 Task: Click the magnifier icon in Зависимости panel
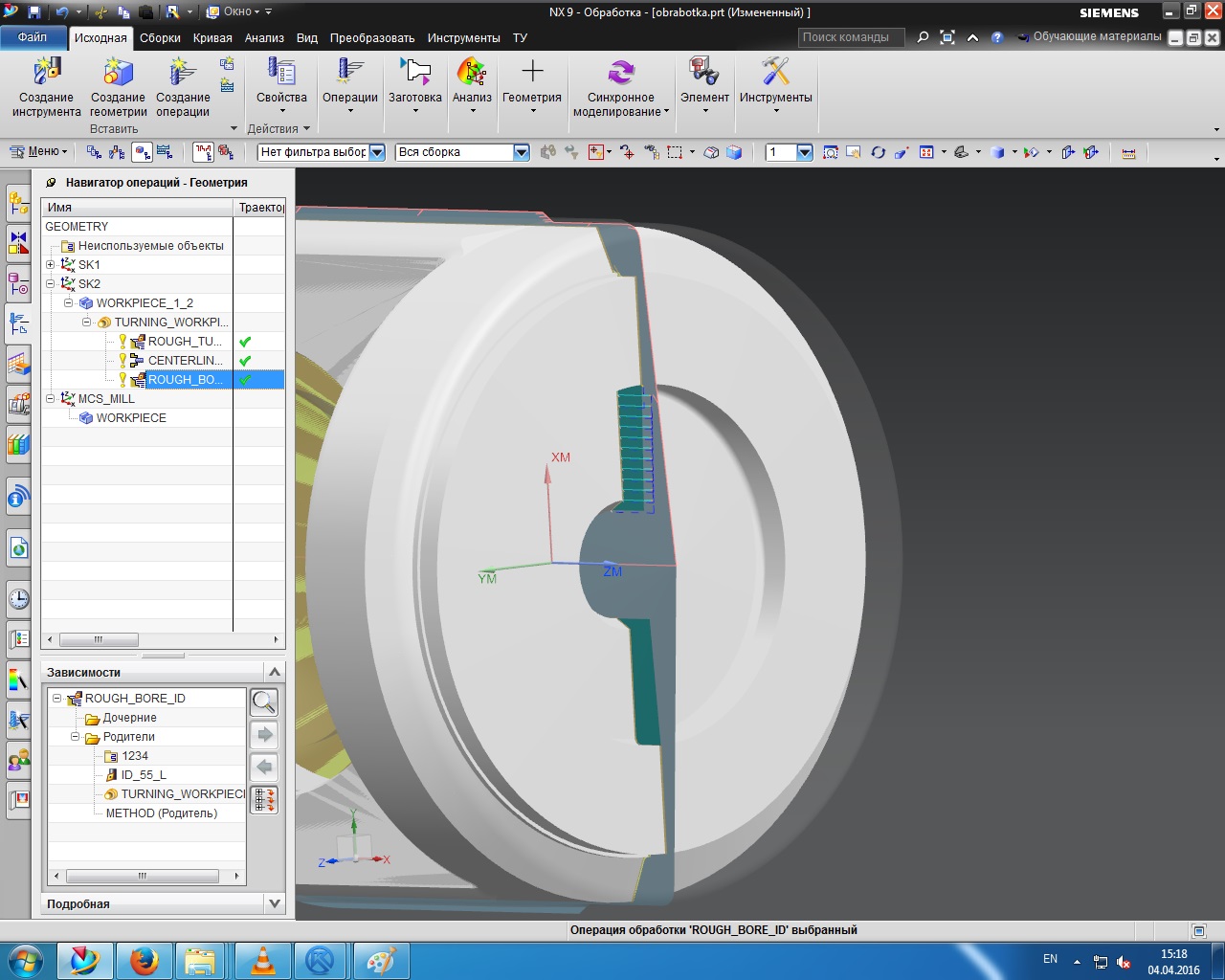pyautogui.click(x=264, y=702)
